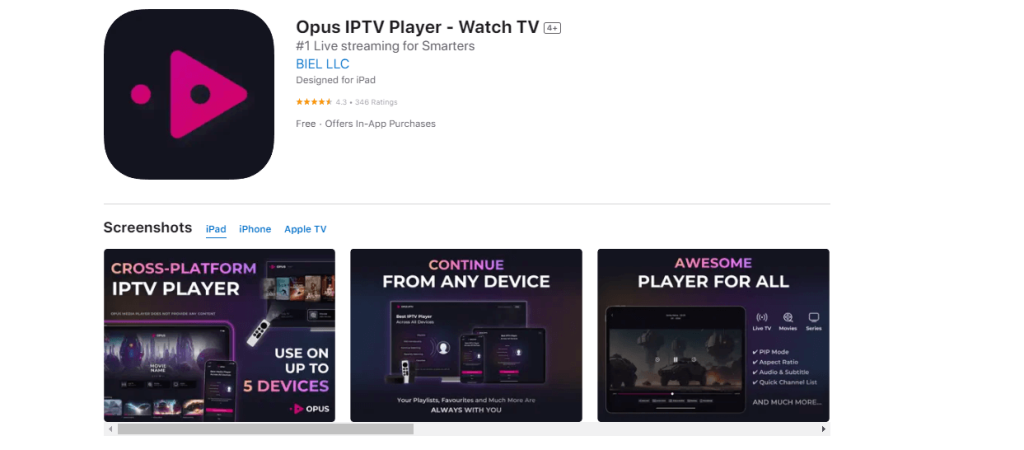Click the Movies film reel icon
The height and width of the screenshot is (450, 1024).
click(x=788, y=317)
